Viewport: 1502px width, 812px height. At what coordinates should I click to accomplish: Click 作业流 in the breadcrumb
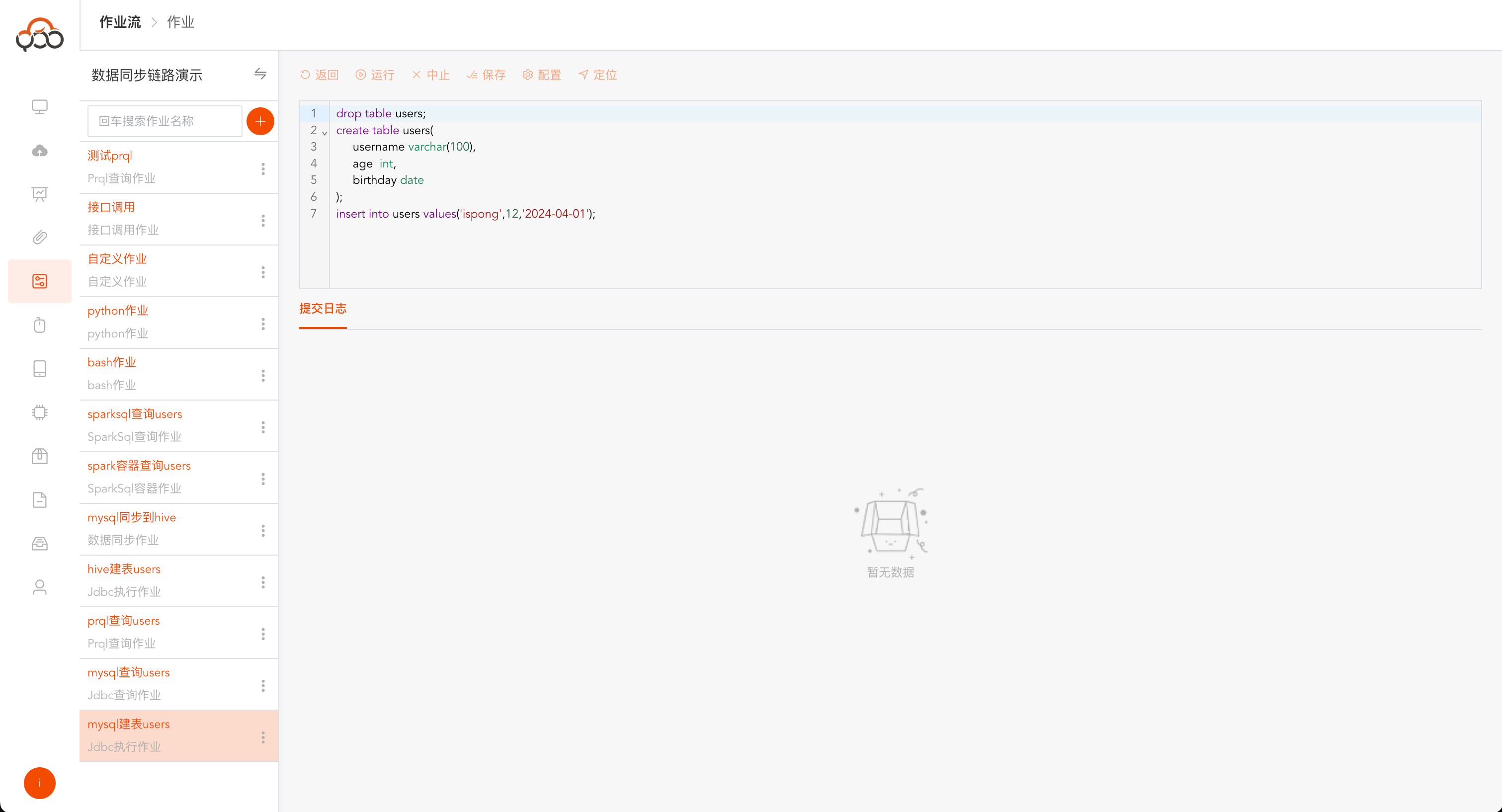(120, 22)
